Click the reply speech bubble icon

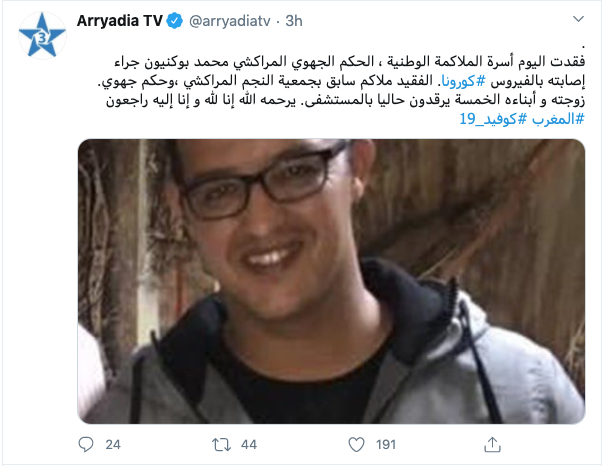pos(86,444)
